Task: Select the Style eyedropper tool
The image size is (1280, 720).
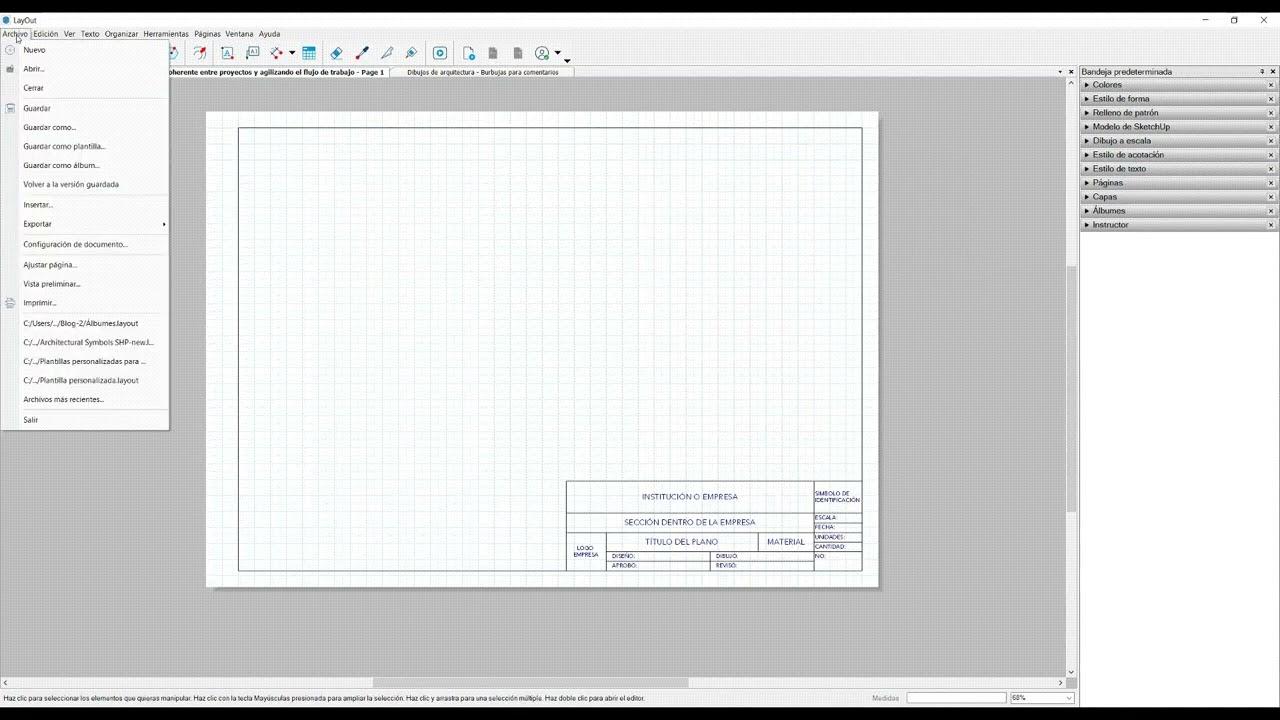Action: 362,53
